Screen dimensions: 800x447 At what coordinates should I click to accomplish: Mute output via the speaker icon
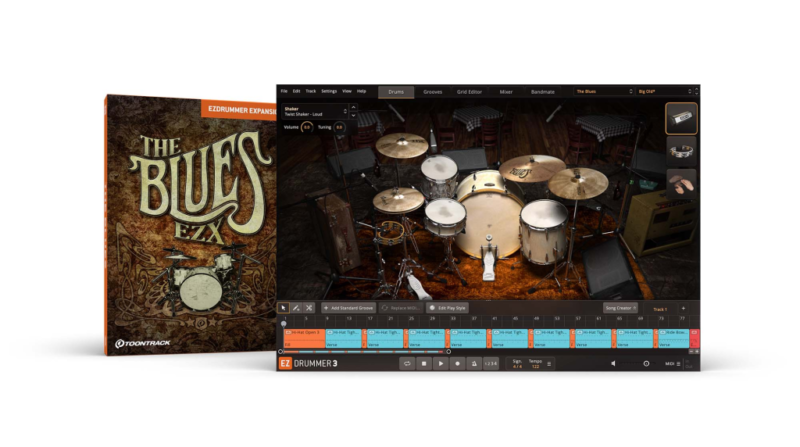[x=613, y=364]
